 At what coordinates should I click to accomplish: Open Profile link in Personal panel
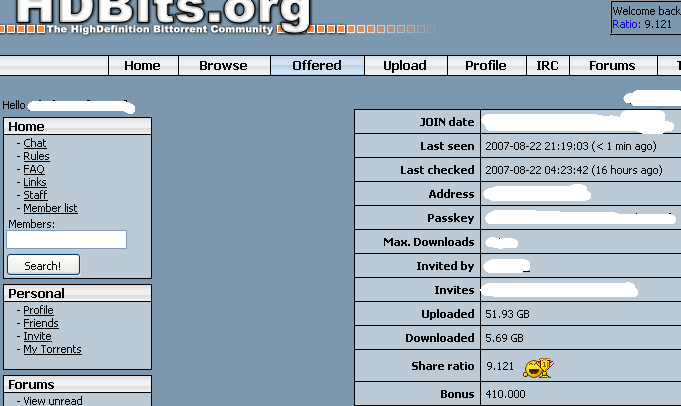(x=38, y=310)
